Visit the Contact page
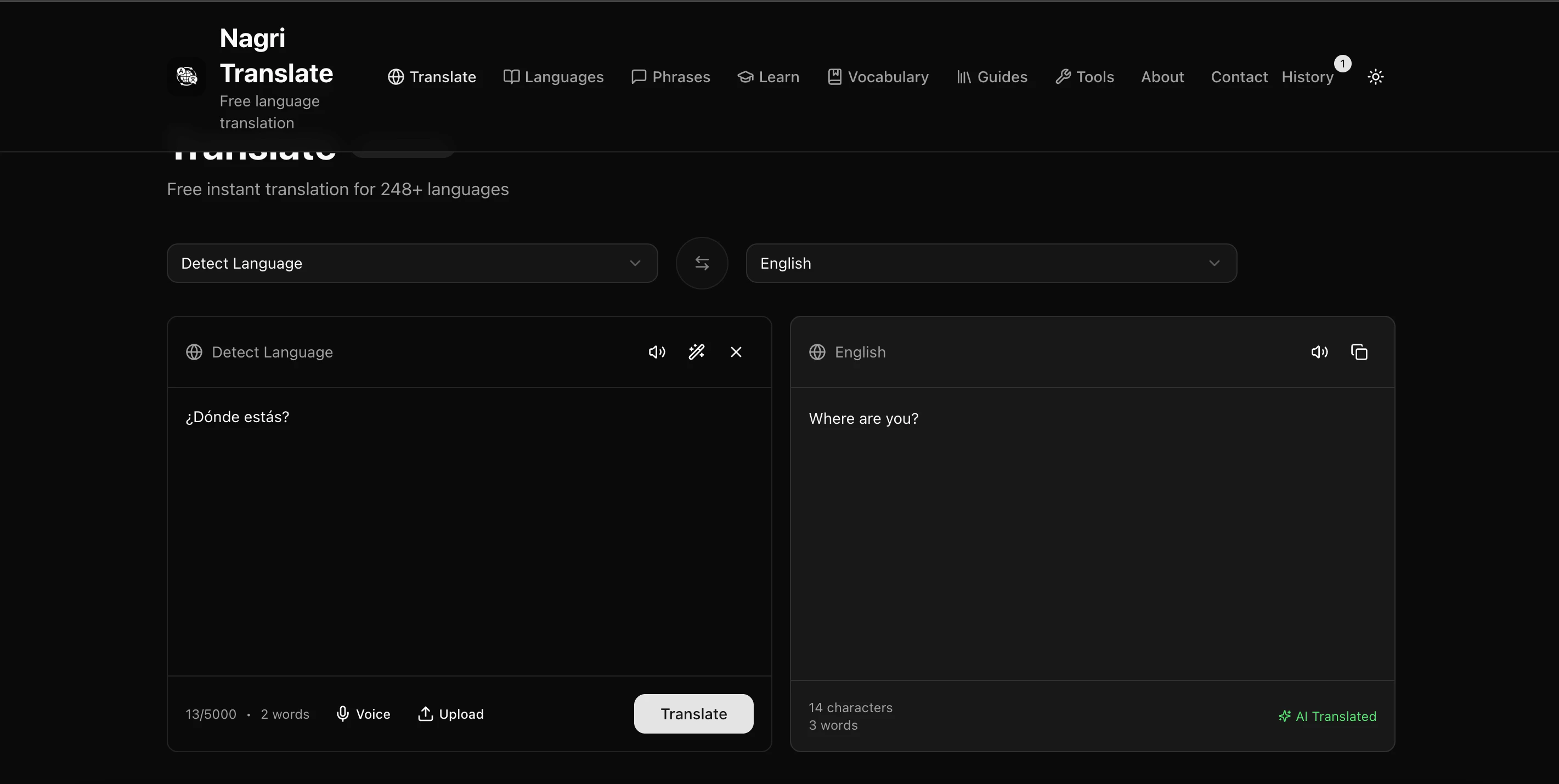This screenshot has width=1559, height=784. 1239,77
